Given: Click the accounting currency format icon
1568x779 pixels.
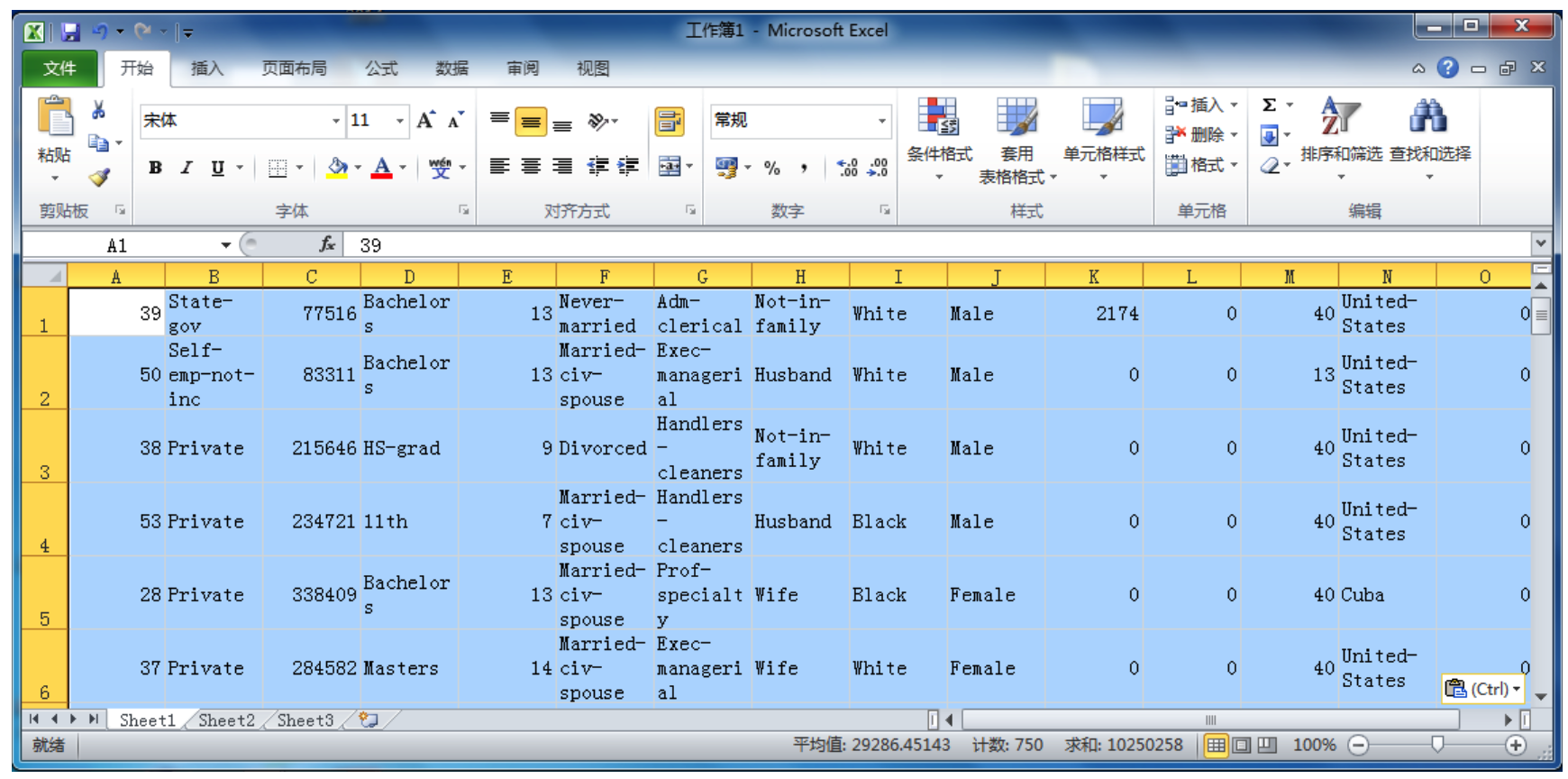Looking at the screenshot, I should click(x=726, y=168).
